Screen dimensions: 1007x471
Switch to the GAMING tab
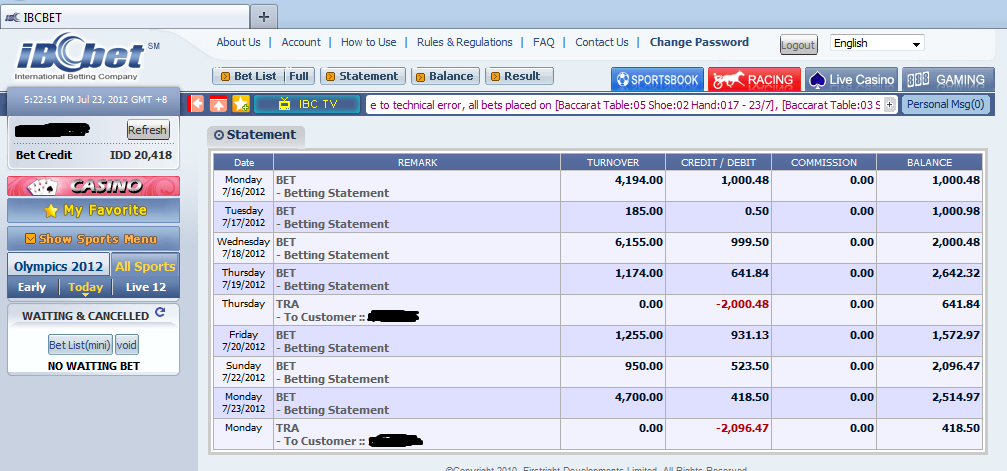tap(948, 80)
